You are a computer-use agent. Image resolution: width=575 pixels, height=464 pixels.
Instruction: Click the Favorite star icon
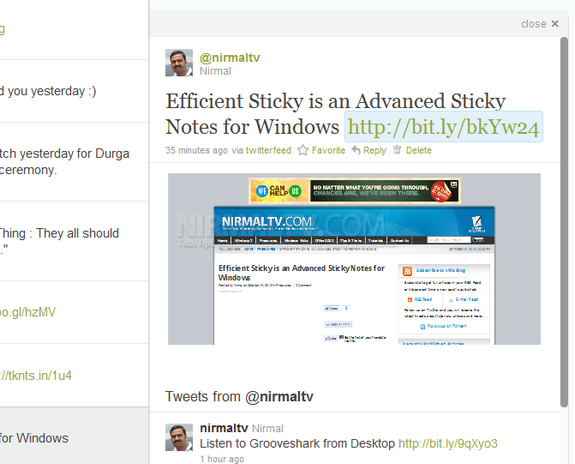303,150
